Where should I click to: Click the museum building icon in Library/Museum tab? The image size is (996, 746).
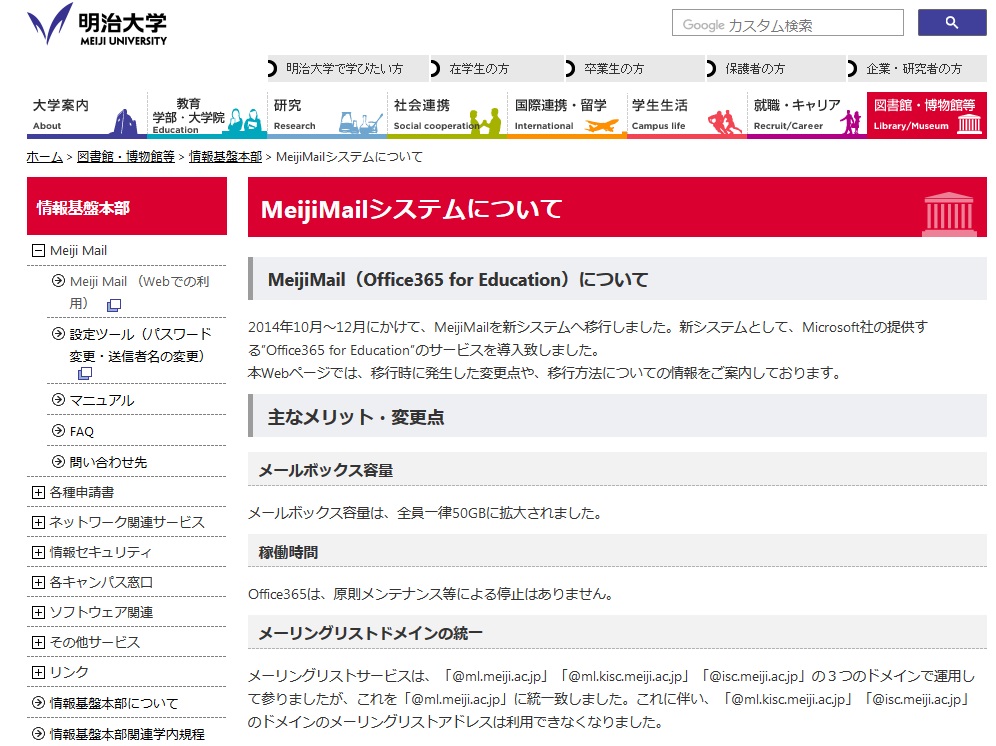pos(969,123)
